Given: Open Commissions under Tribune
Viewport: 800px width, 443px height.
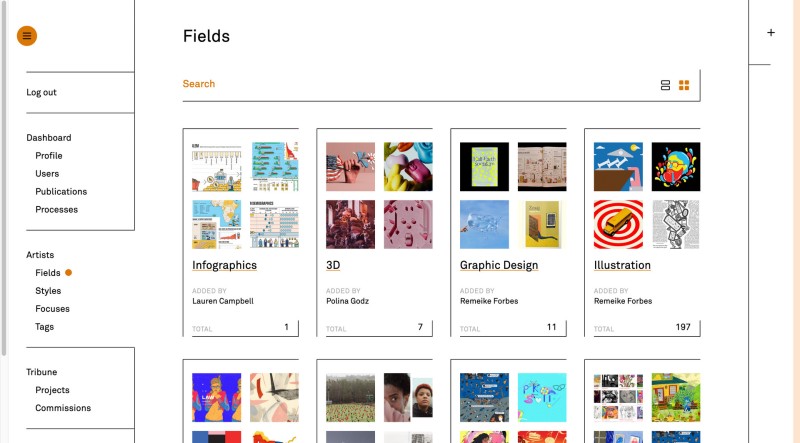Looking at the screenshot, I should [x=63, y=408].
